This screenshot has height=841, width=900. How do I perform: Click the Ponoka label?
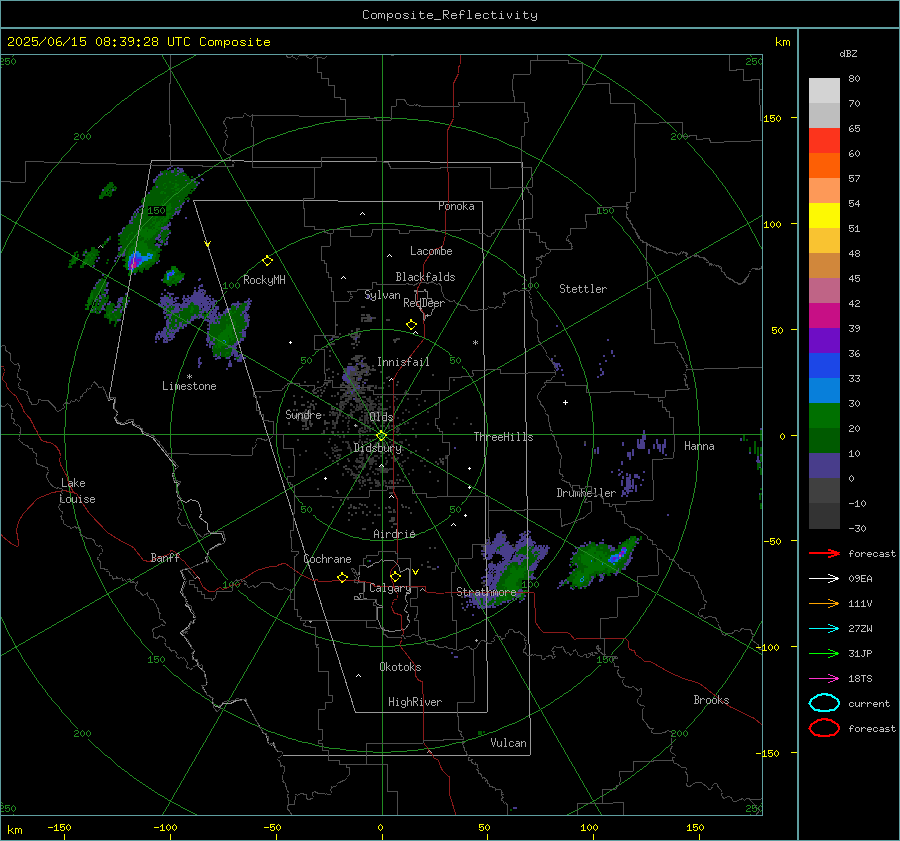point(456,206)
